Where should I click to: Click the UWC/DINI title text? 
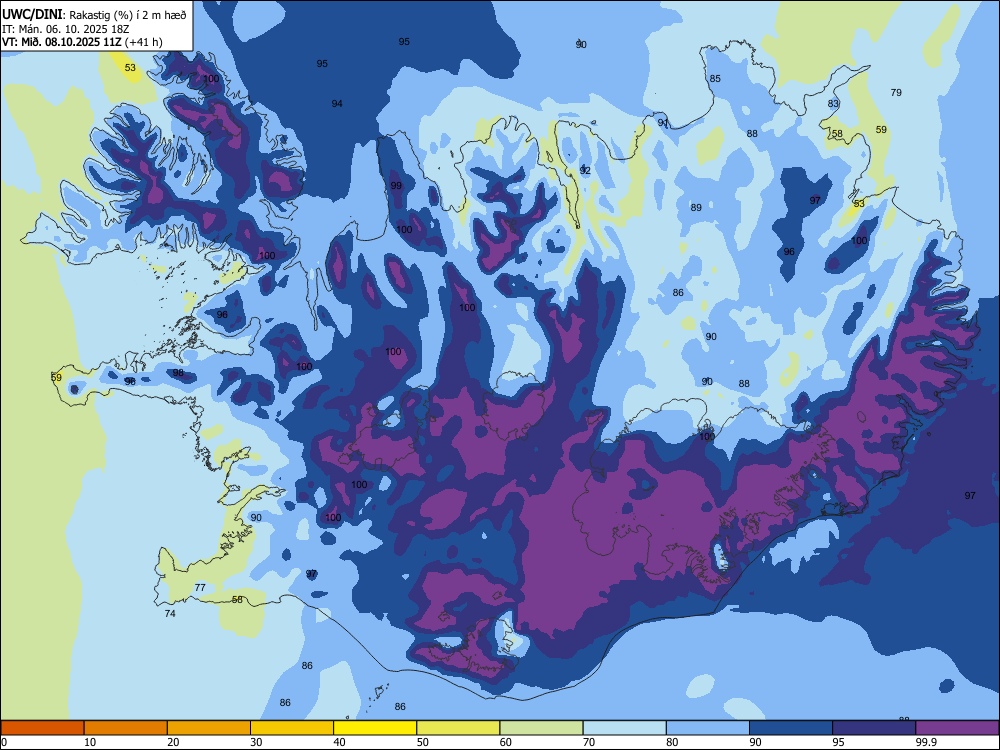[x=32, y=15]
